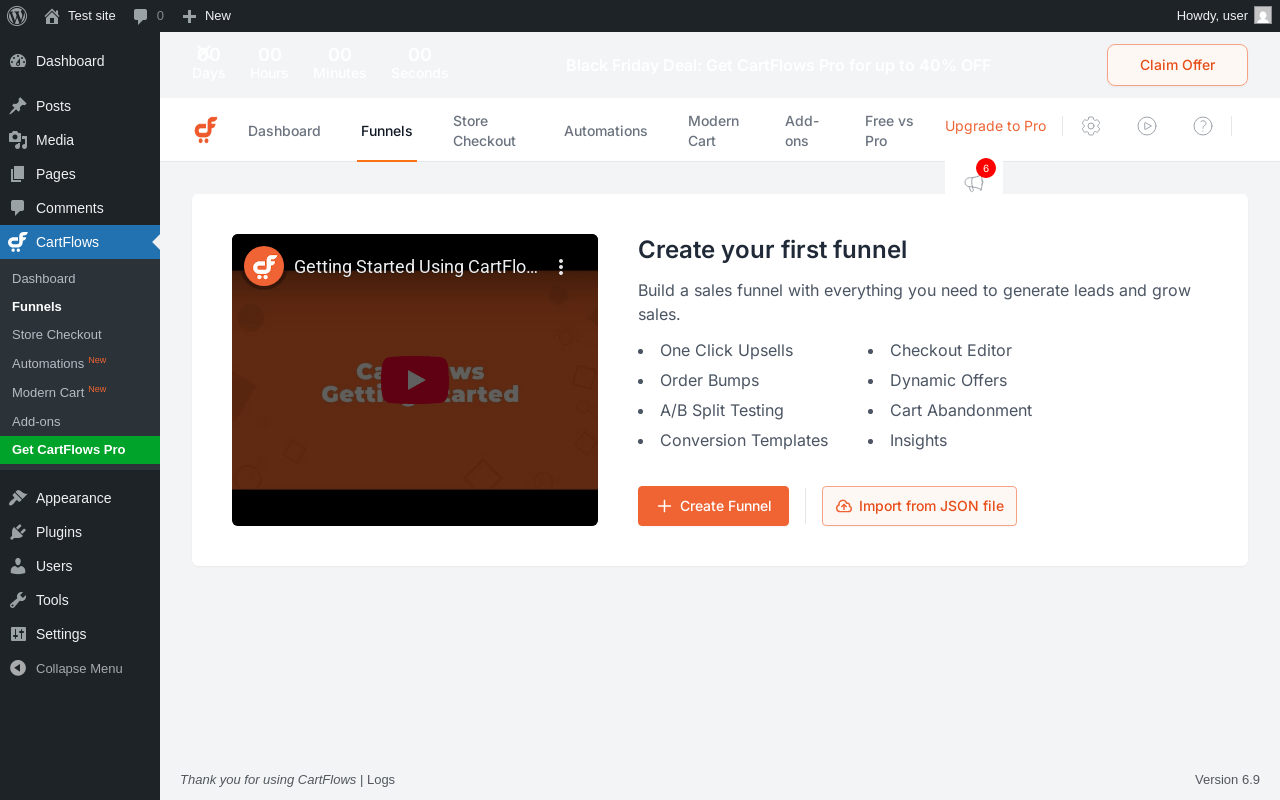This screenshot has height=800, width=1280.
Task: Click the Upgrade to Pro link
Action: 995,126
